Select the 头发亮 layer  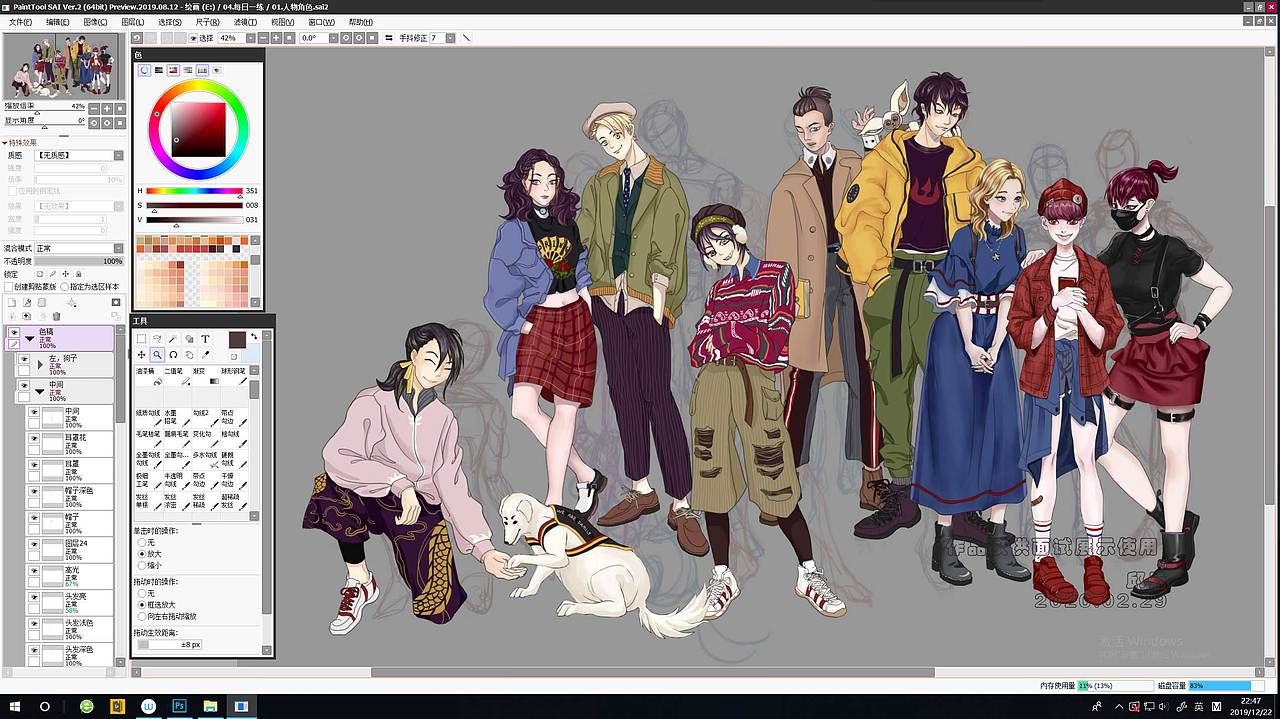pyautogui.click(x=70, y=603)
